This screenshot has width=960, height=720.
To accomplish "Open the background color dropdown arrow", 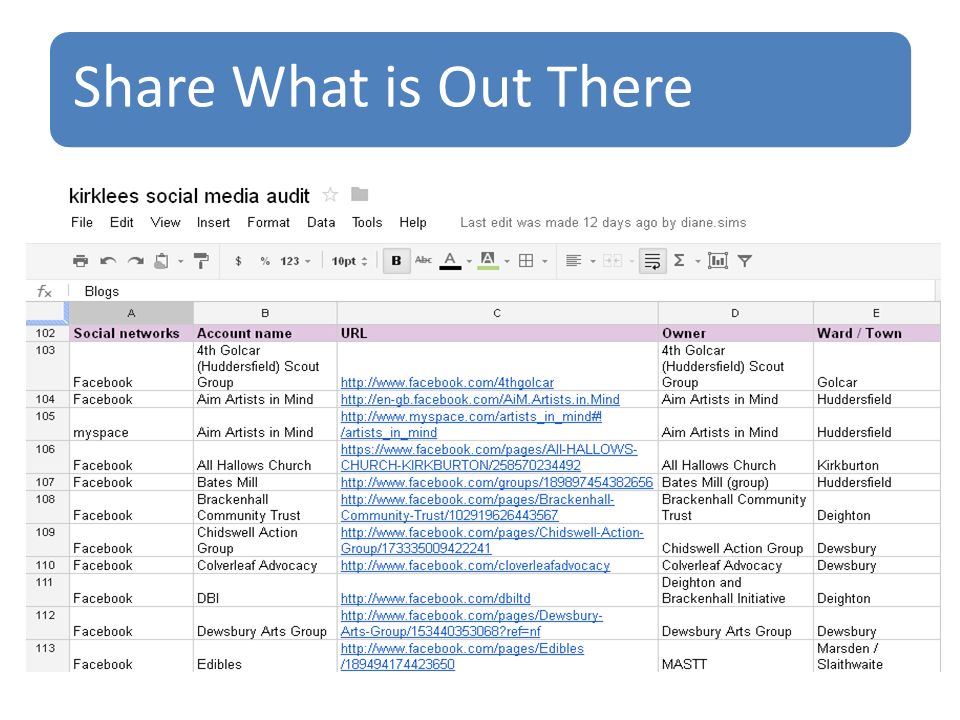I will point(507,261).
